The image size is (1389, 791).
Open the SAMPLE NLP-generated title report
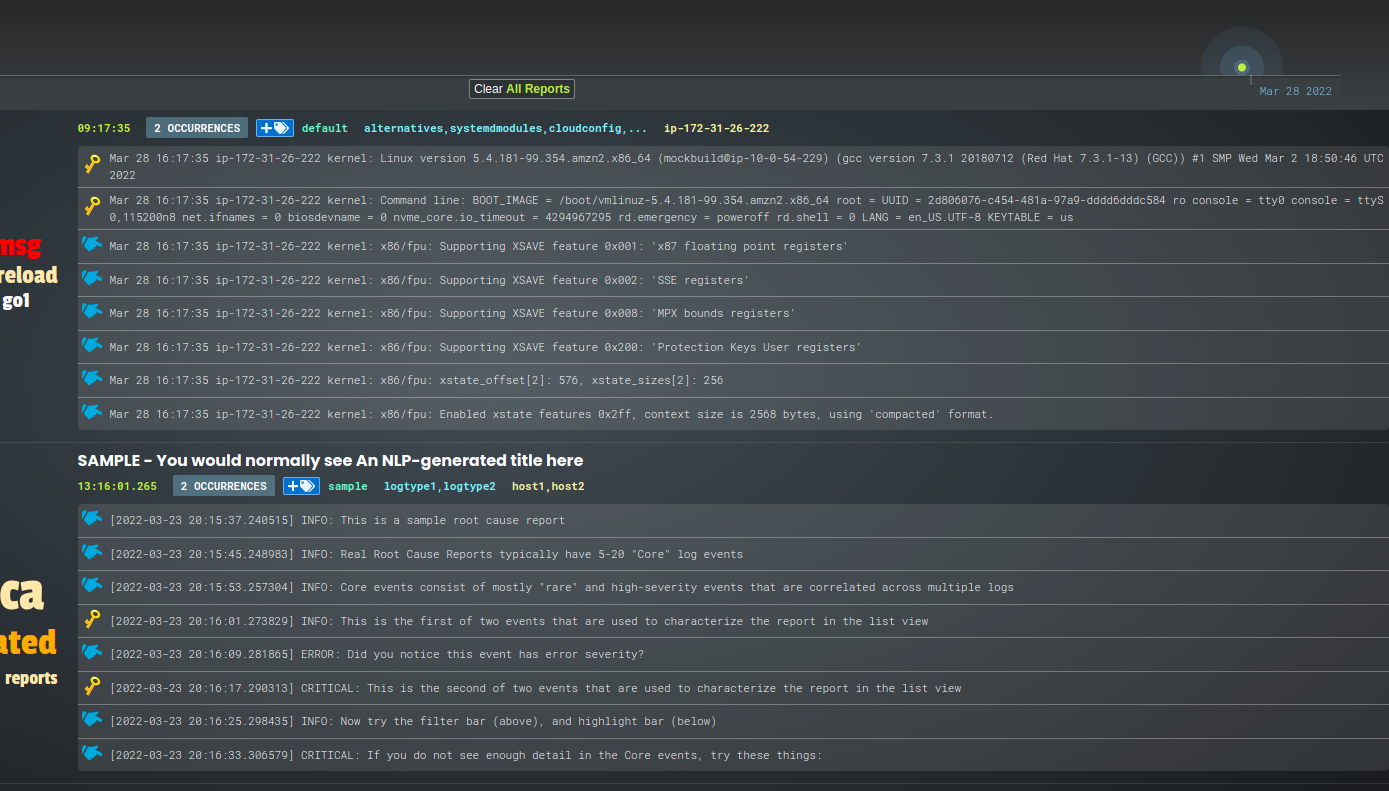[330, 460]
